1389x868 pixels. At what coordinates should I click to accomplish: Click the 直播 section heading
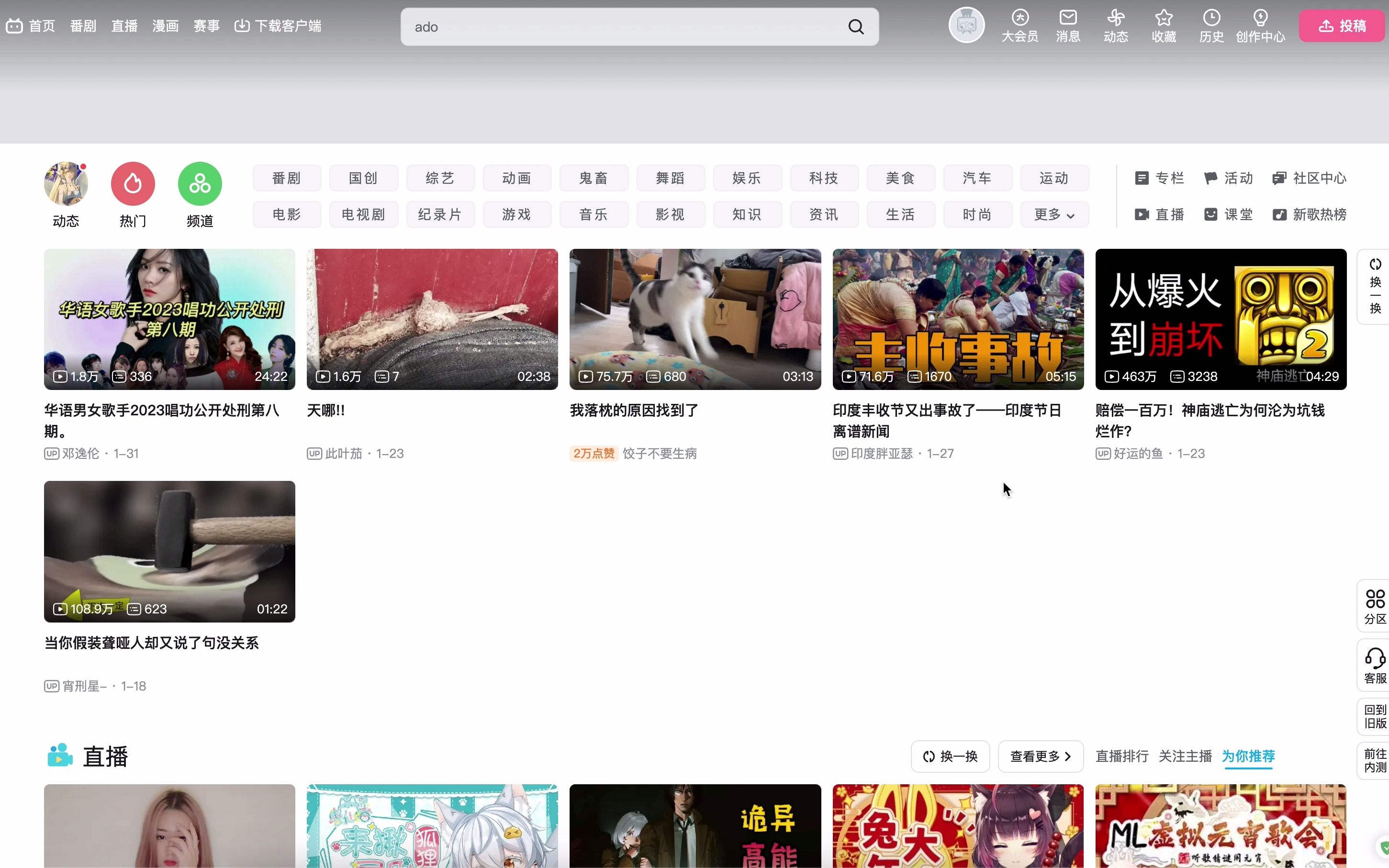point(105,757)
